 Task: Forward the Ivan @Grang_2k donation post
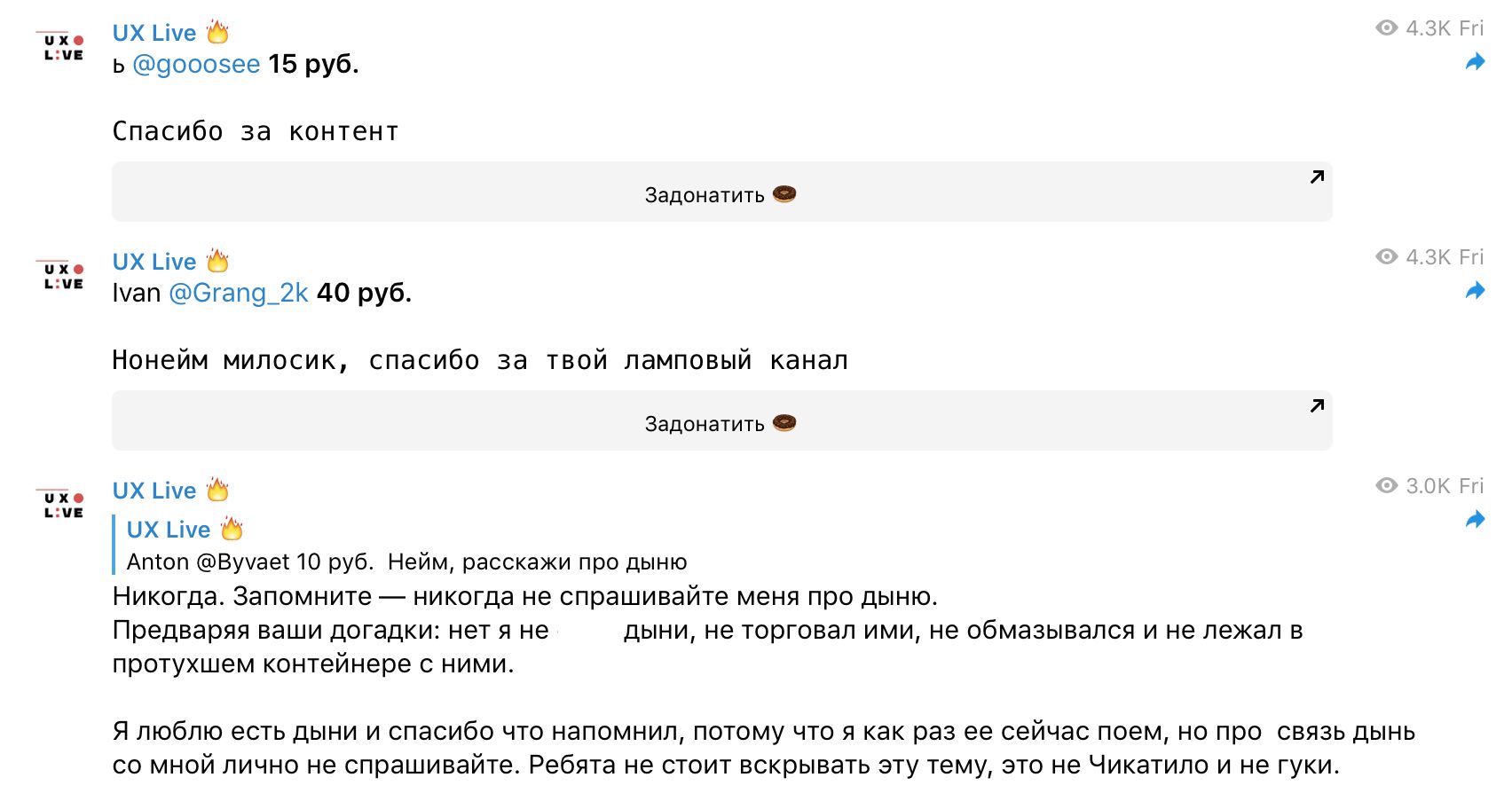pyautogui.click(x=1475, y=291)
